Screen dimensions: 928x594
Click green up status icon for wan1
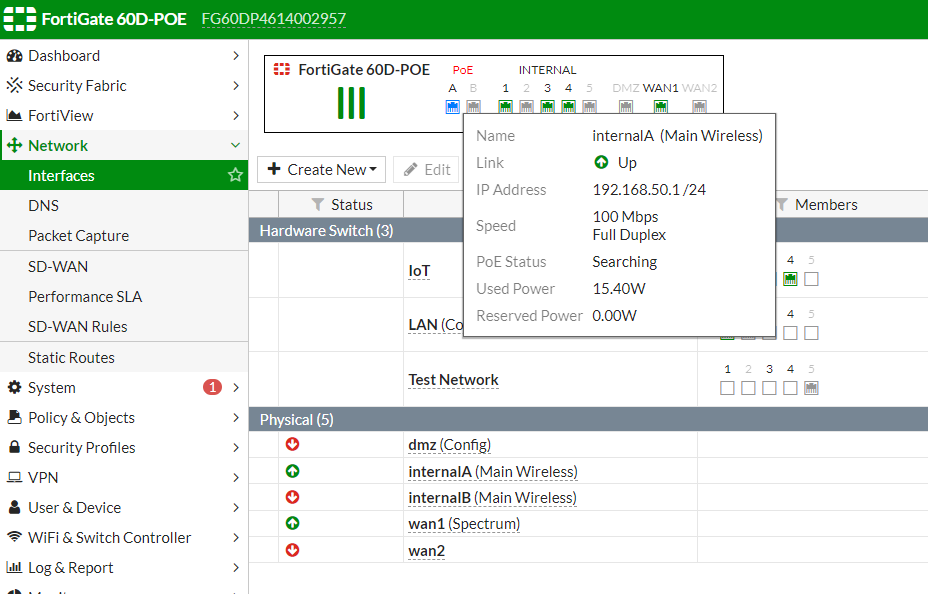(292, 523)
